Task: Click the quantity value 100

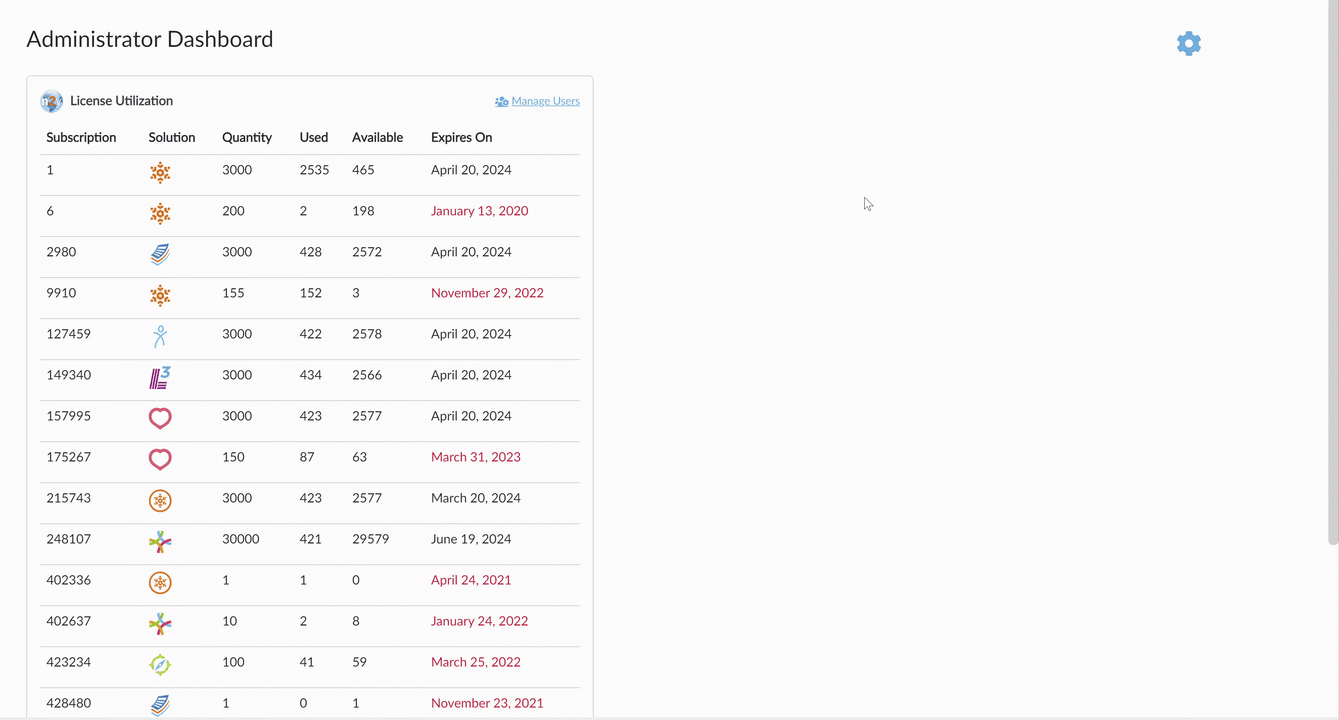Action: pos(233,662)
